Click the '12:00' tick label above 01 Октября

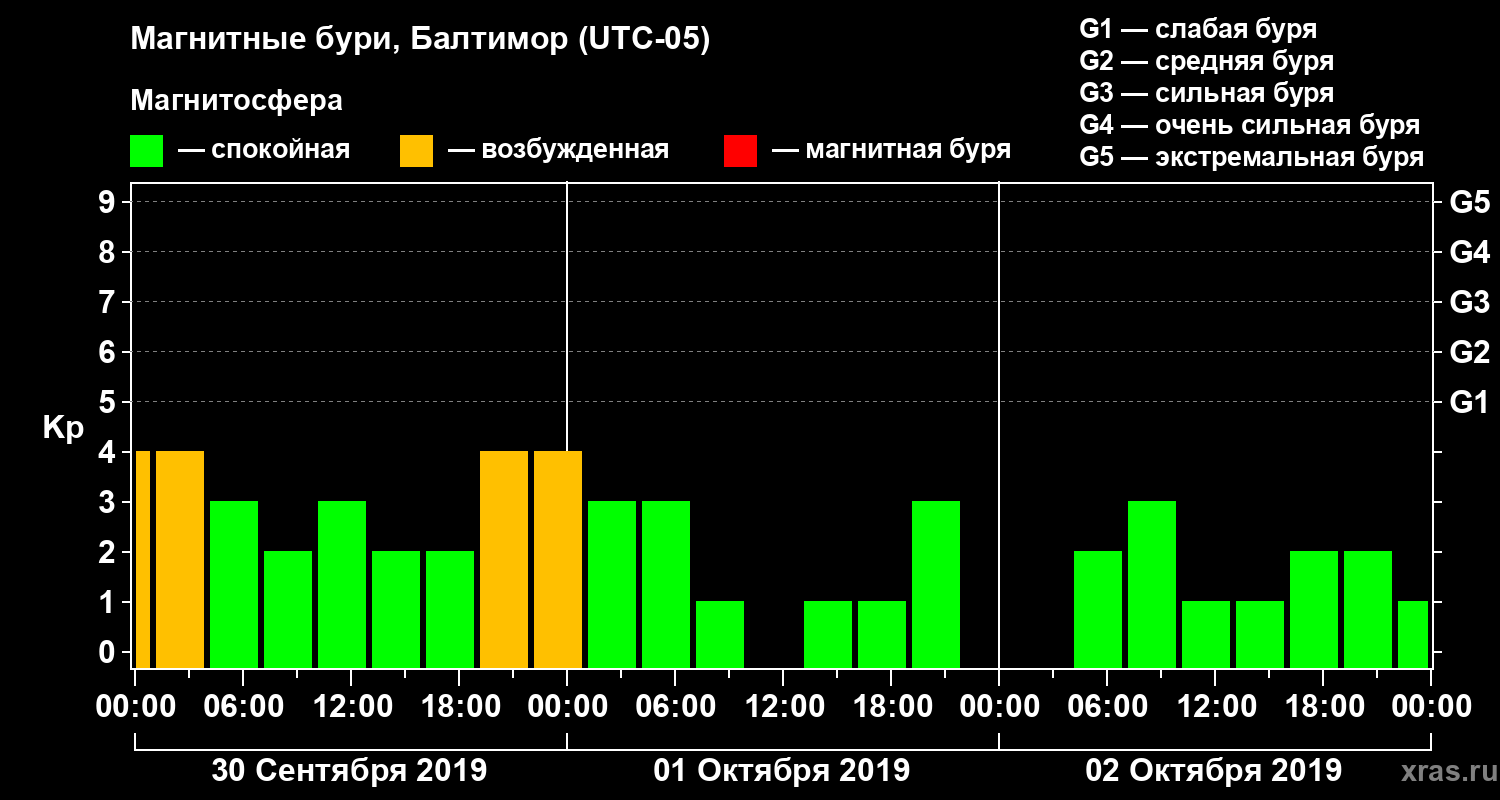(x=783, y=706)
